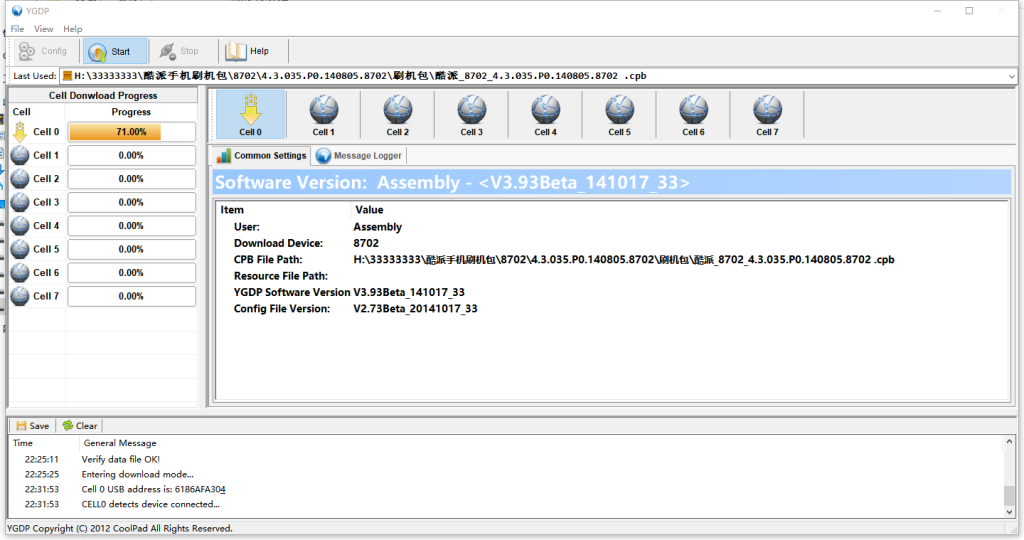Select Cell 7 globe icon in top strip
The height and width of the screenshot is (540, 1024).
(x=767, y=109)
